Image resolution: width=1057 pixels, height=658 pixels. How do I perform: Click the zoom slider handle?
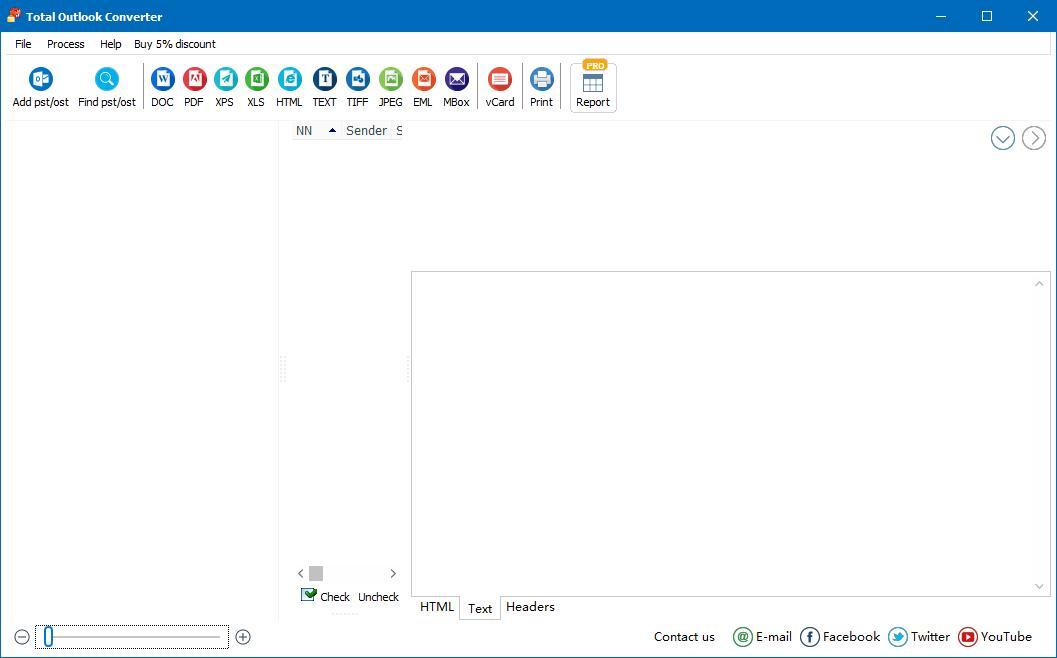(48, 637)
